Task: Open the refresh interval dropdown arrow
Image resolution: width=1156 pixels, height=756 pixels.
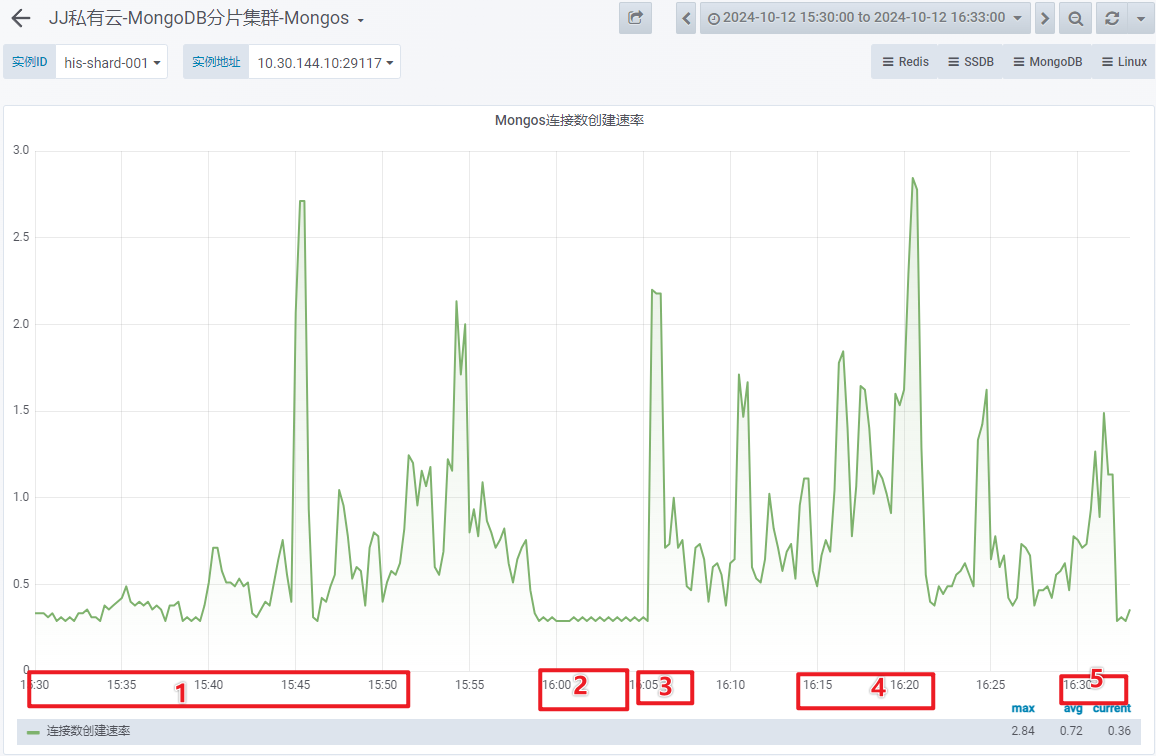Action: 1141,18
